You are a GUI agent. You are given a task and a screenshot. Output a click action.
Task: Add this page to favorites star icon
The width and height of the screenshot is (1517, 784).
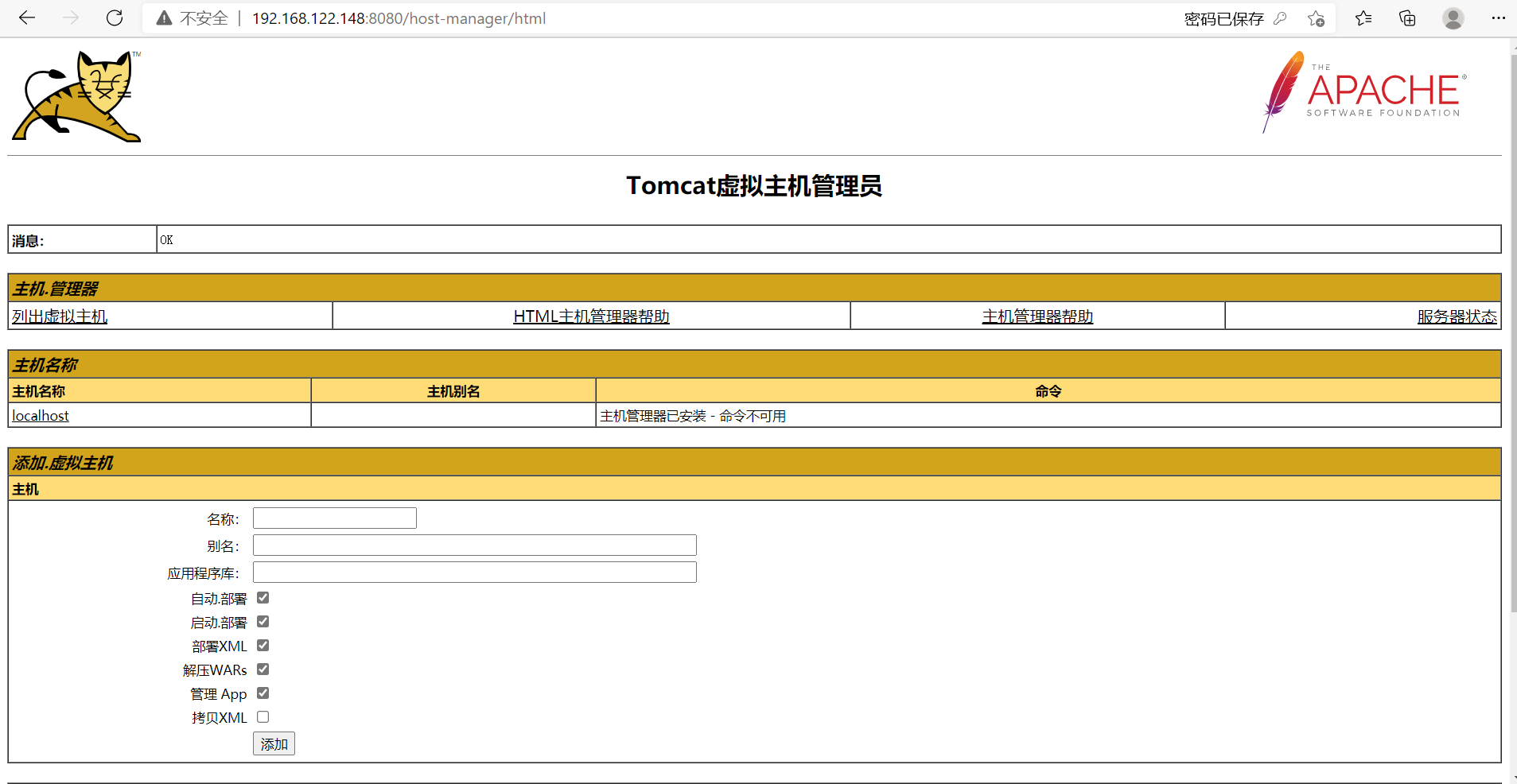click(x=1316, y=18)
